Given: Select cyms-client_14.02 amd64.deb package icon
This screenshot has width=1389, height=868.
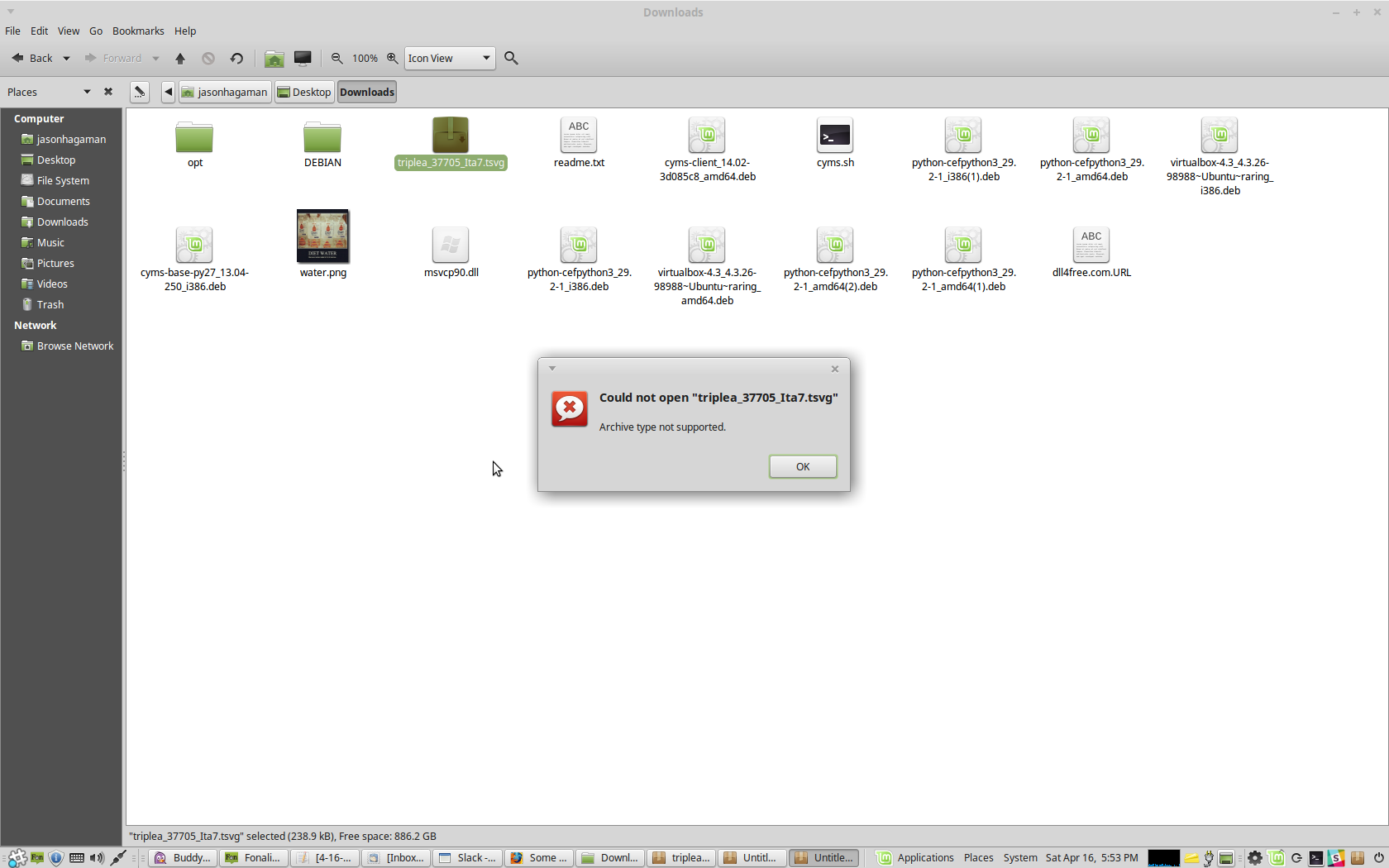Looking at the screenshot, I should (x=707, y=135).
